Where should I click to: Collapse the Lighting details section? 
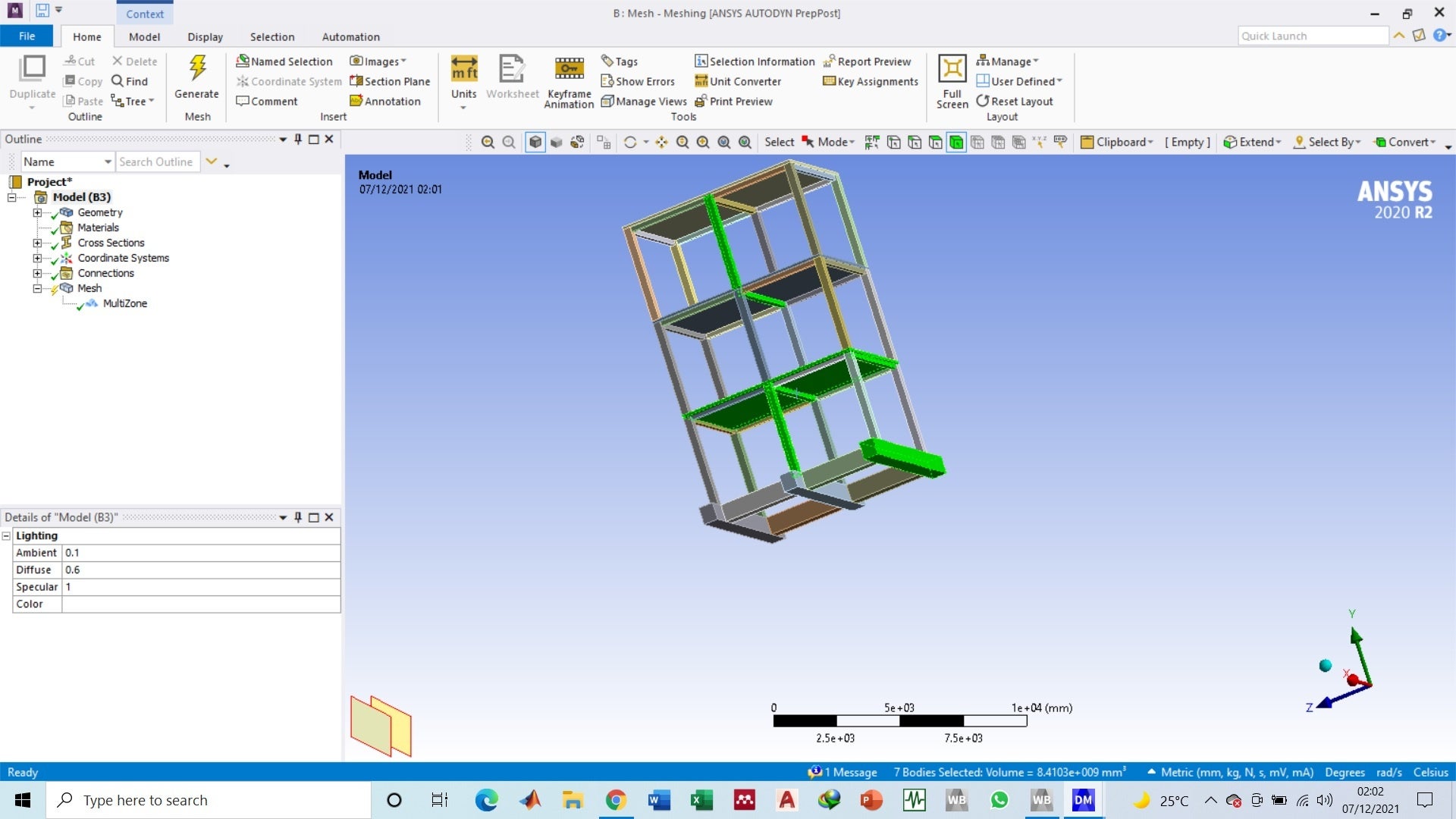pos(6,535)
